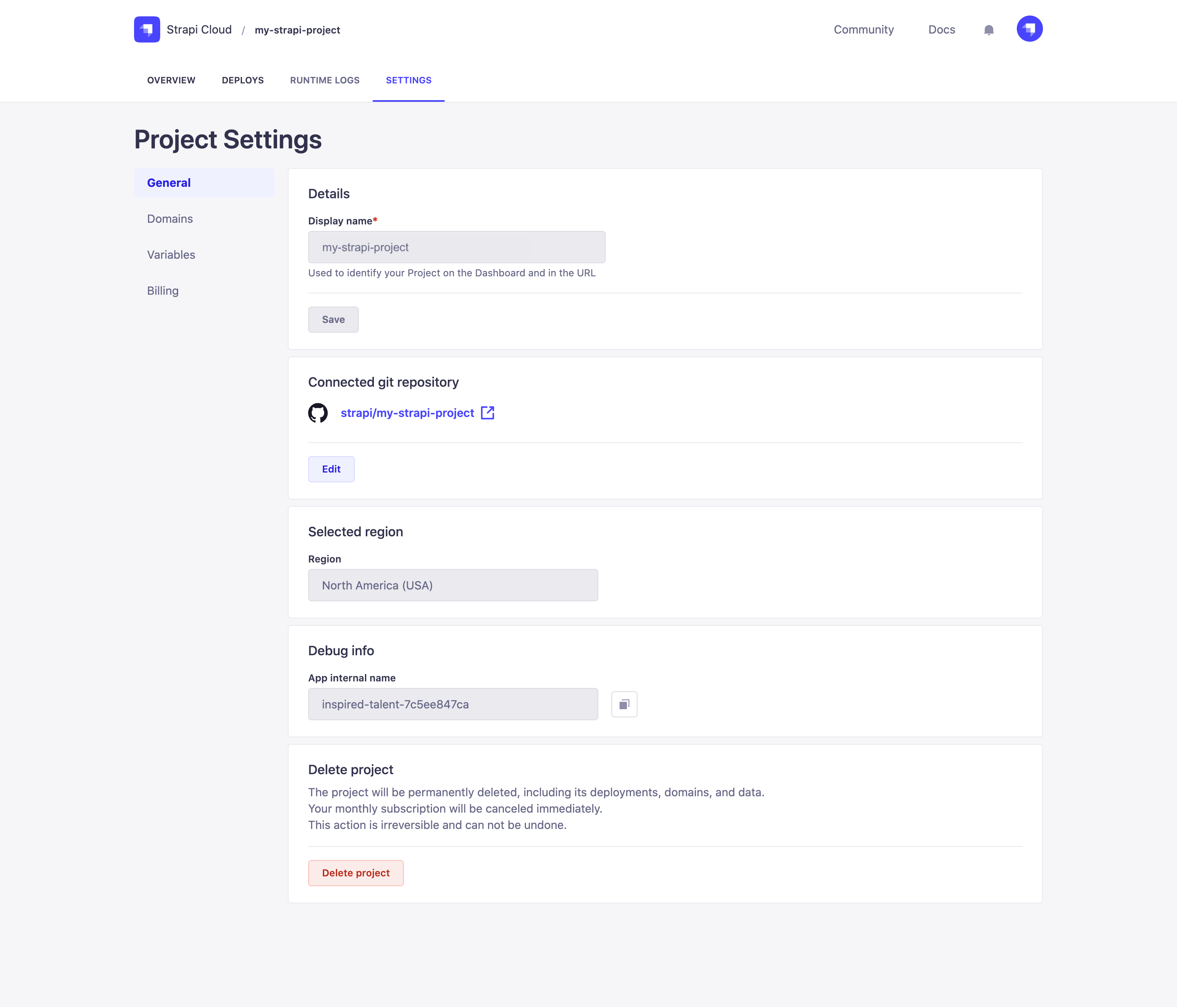This screenshot has width=1177, height=1008.
Task: Select the Settings tab
Action: point(408,80)
